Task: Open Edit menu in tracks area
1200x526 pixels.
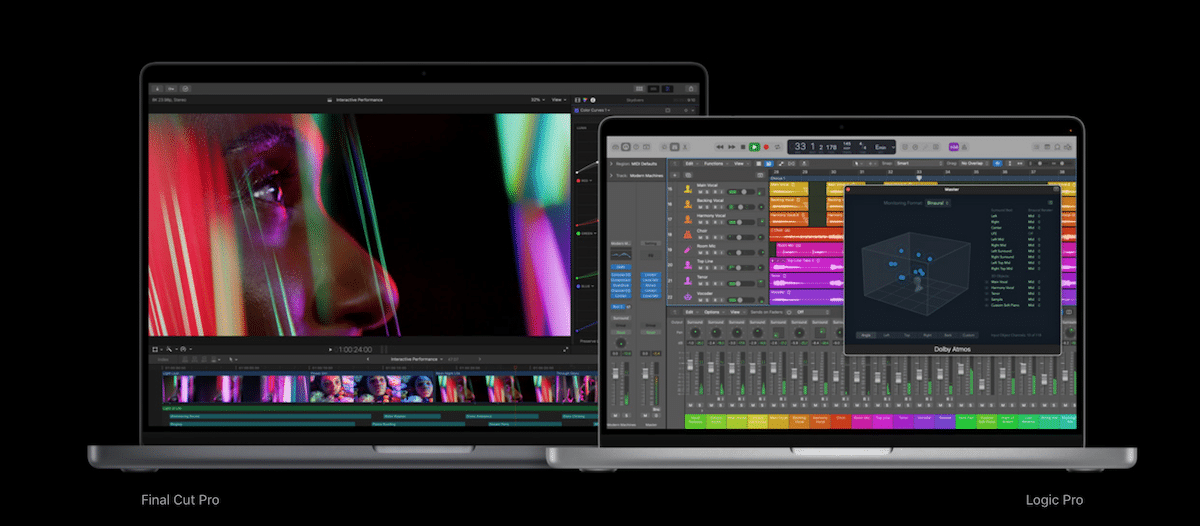Action: click(x=690, y=163)
